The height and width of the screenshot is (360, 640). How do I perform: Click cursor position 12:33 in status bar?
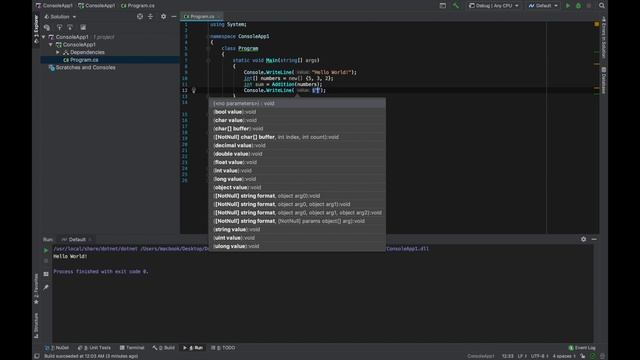pyautogui.click(x=507, y=356)
